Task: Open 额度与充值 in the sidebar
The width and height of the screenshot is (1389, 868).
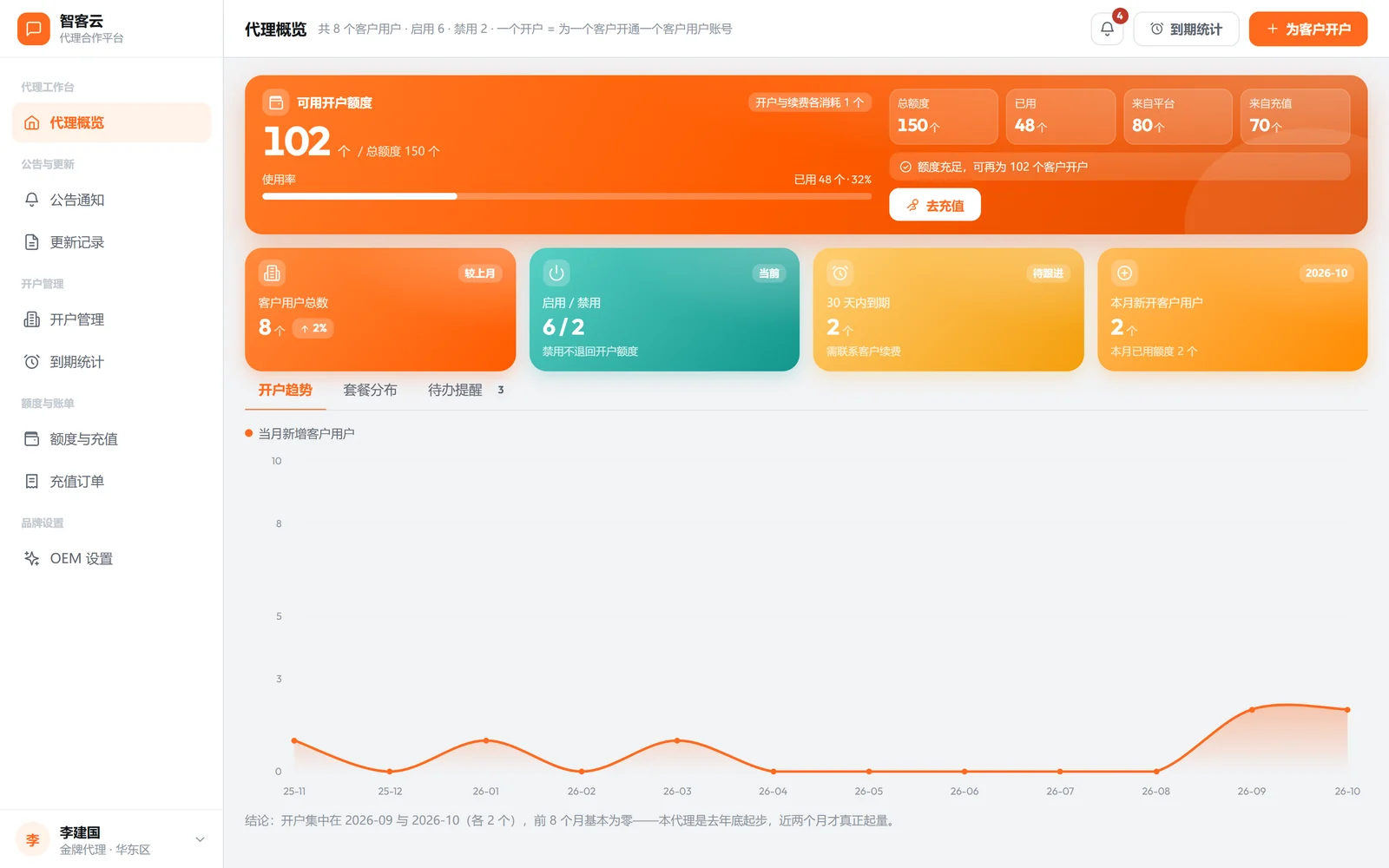Action: 111,439
